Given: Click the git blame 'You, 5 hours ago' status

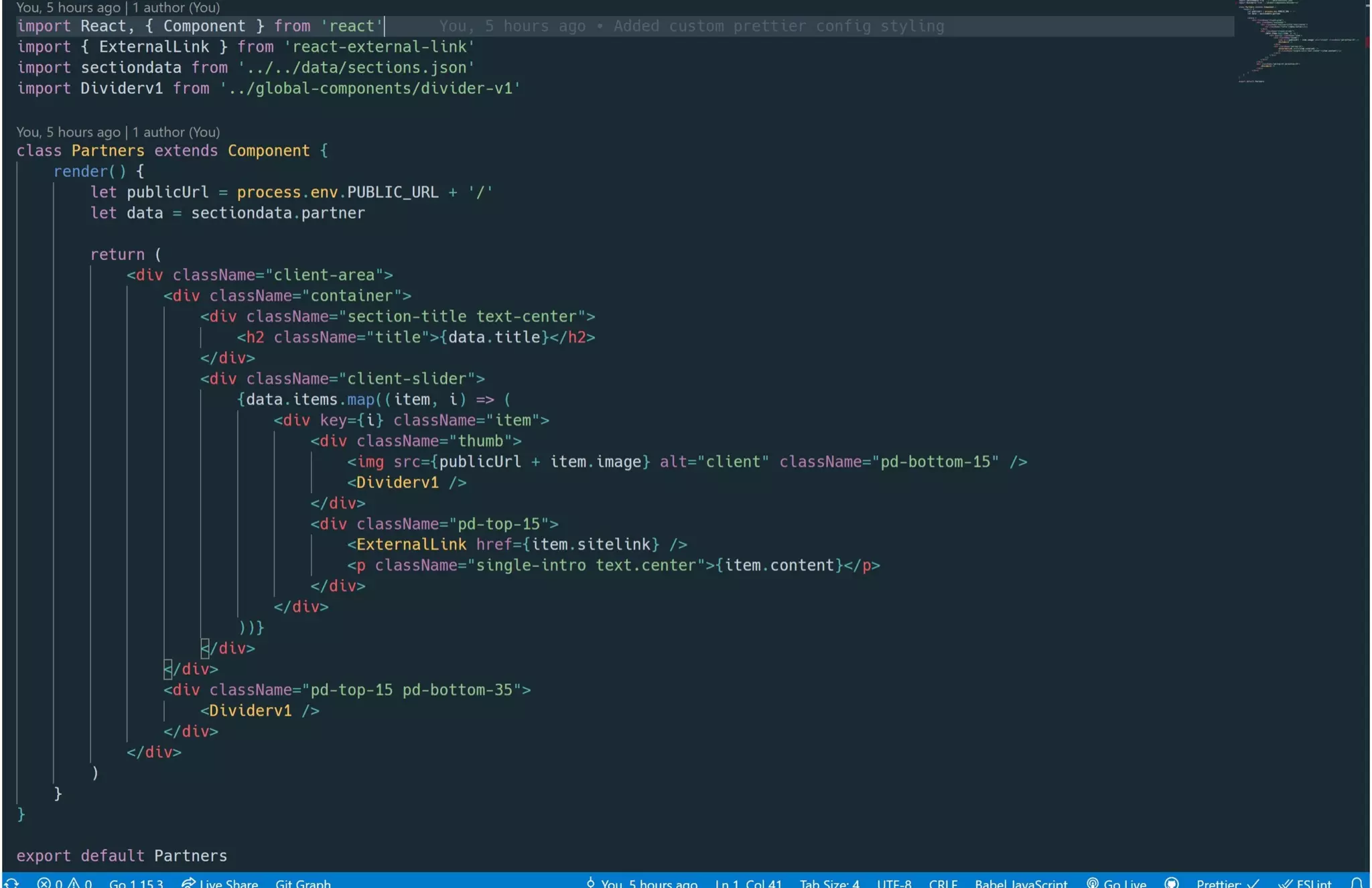Looking at the screenshot, I should 642,883.
